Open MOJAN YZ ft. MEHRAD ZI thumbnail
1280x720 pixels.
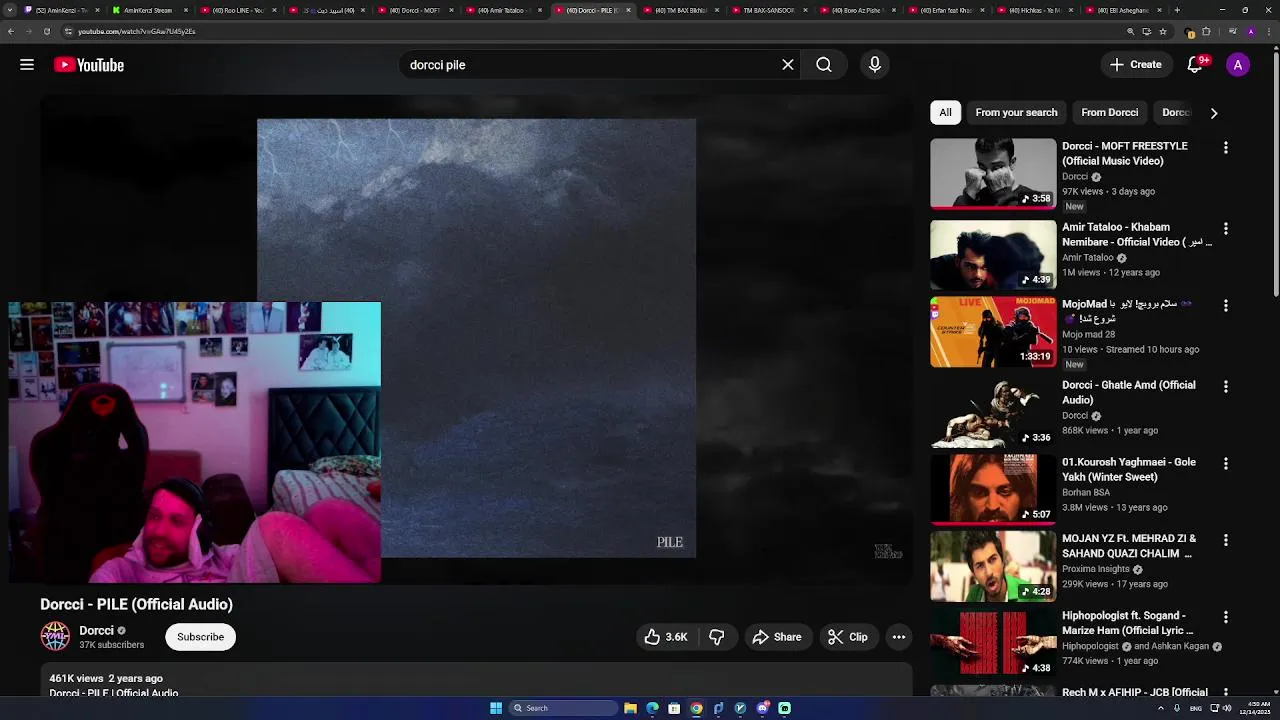click(x=993, y=566)
